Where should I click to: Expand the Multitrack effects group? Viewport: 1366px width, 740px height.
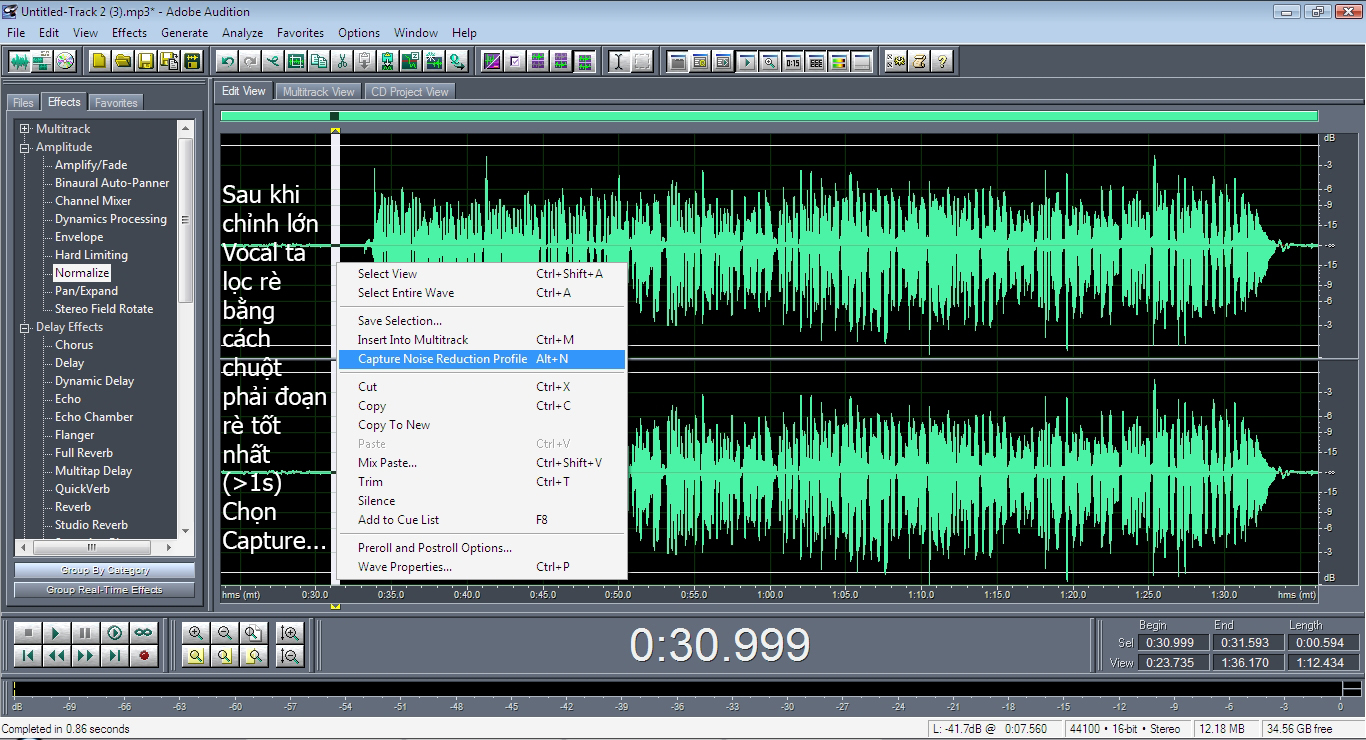(x=25, y=129)
